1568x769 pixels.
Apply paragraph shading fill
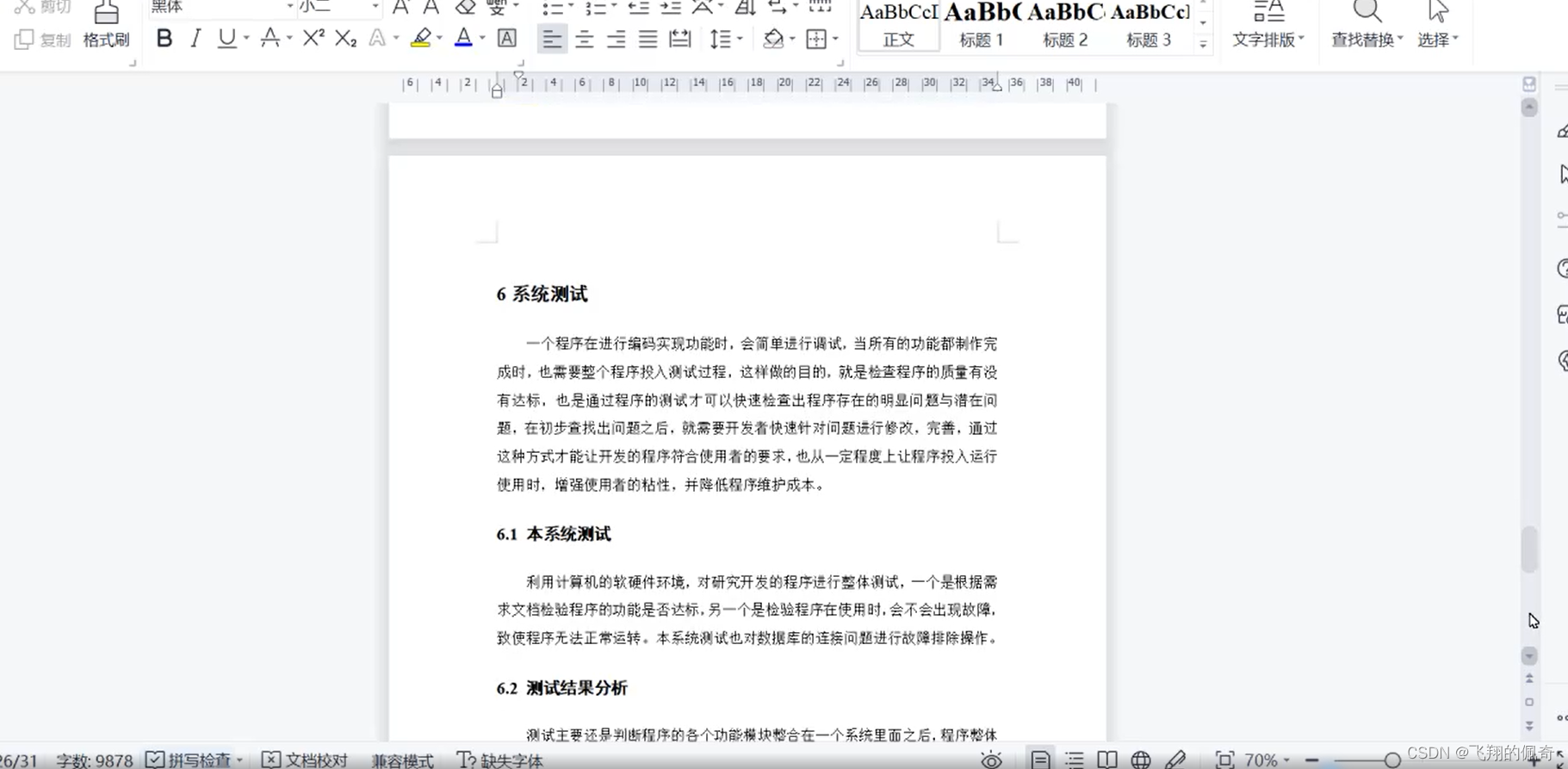773,39
